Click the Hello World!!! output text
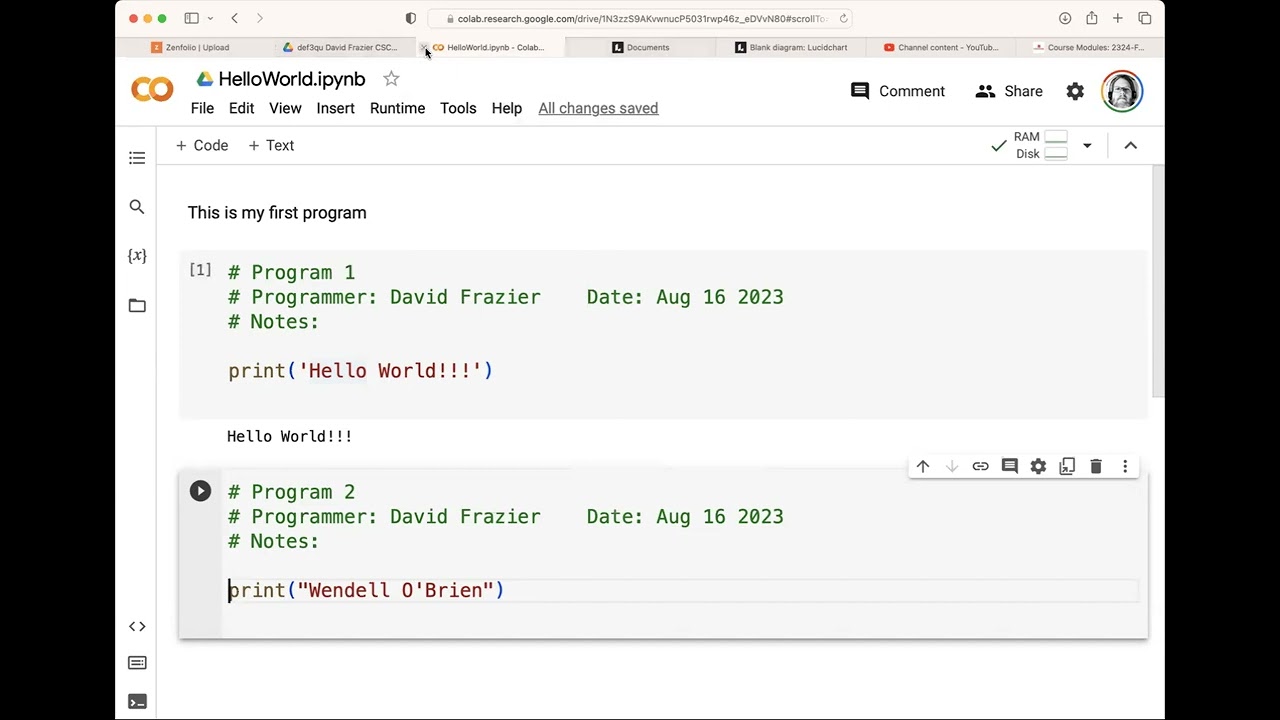 click(x=289, y=437)
